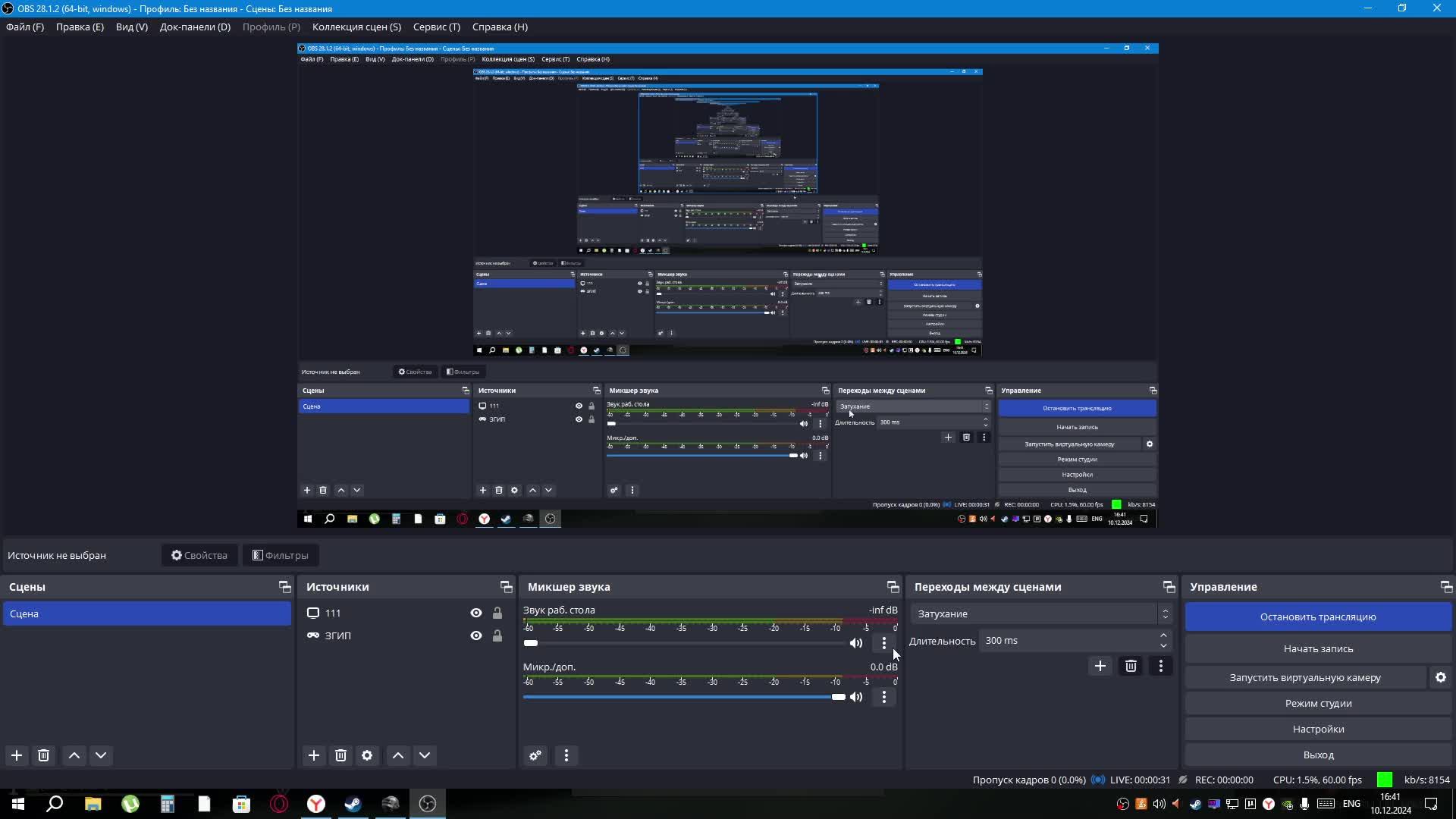The image size is (1456, 819).
Task: Open the audio mixer panel options menu
Action: click(566, 755)
